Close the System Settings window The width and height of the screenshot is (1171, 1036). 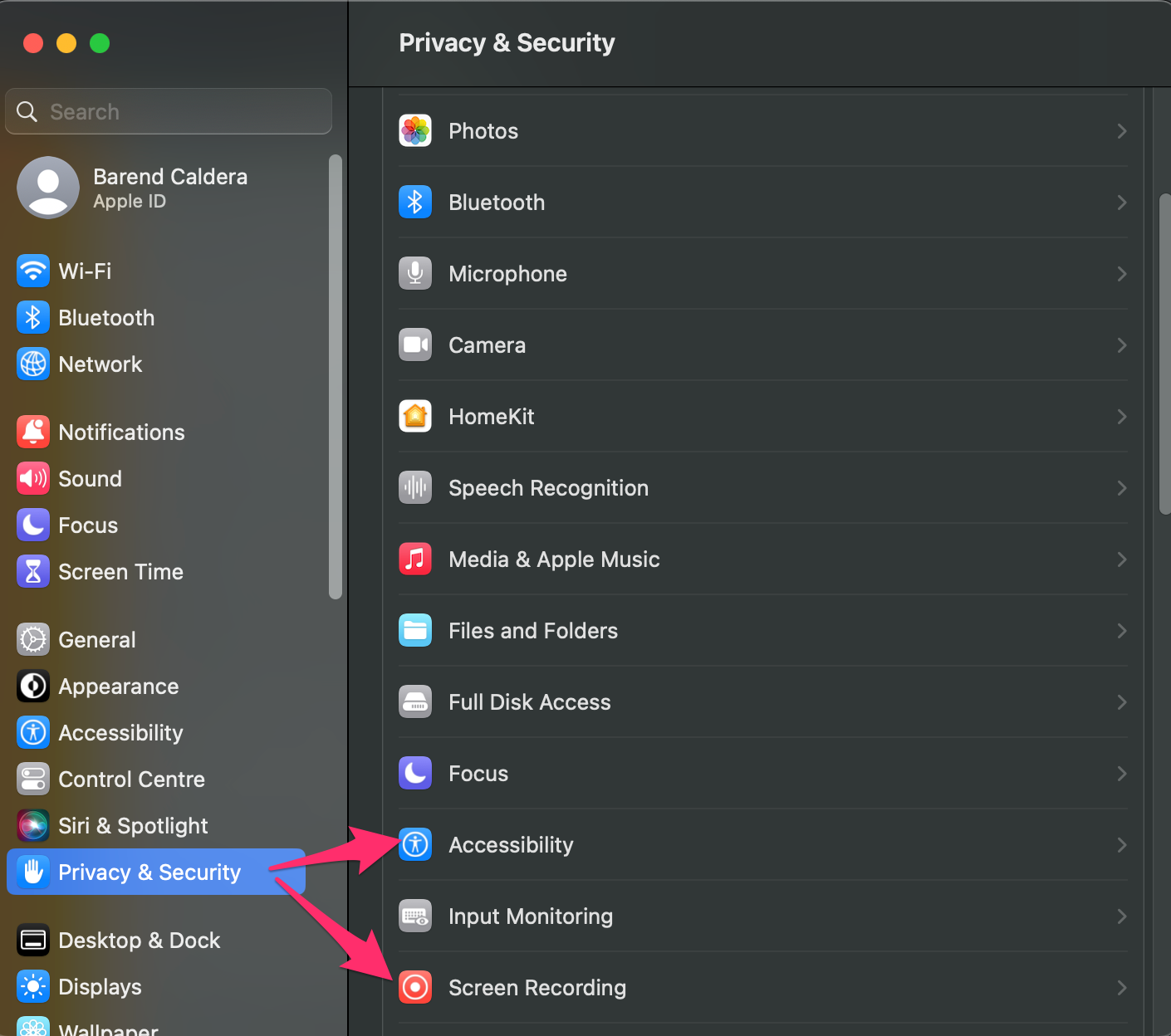tap(33, 43)
